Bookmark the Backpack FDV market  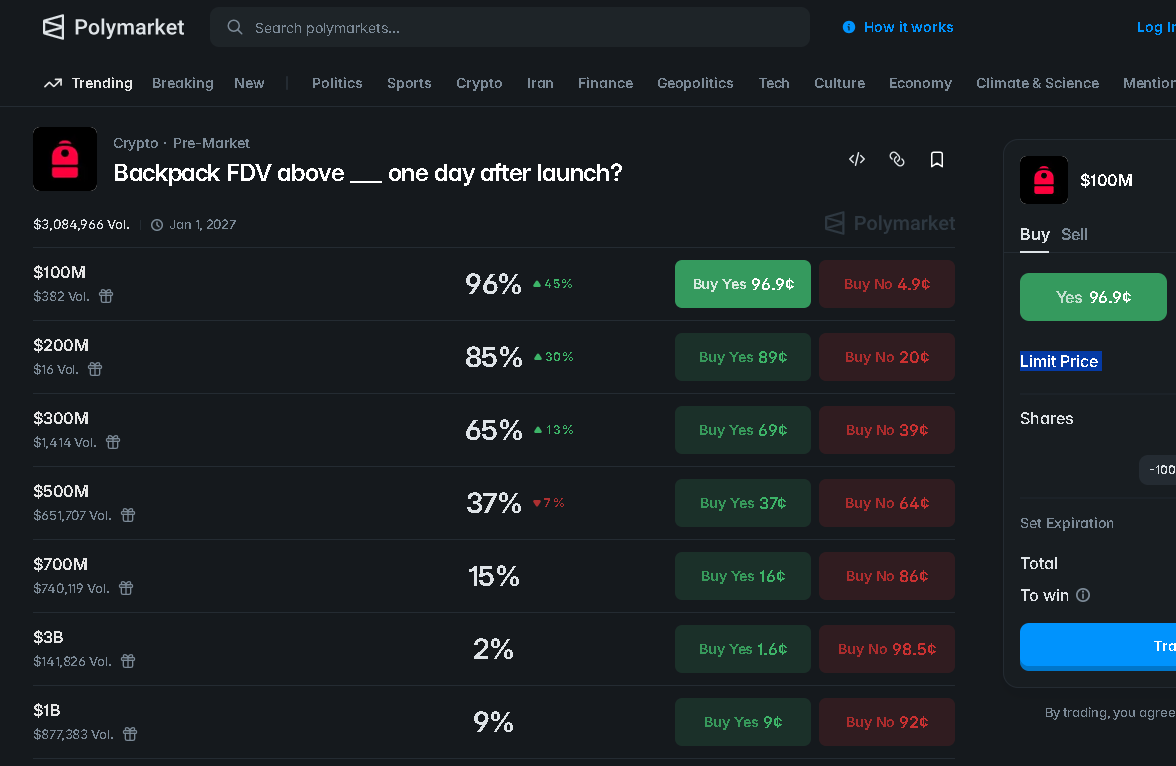click(x=937, y=159)
